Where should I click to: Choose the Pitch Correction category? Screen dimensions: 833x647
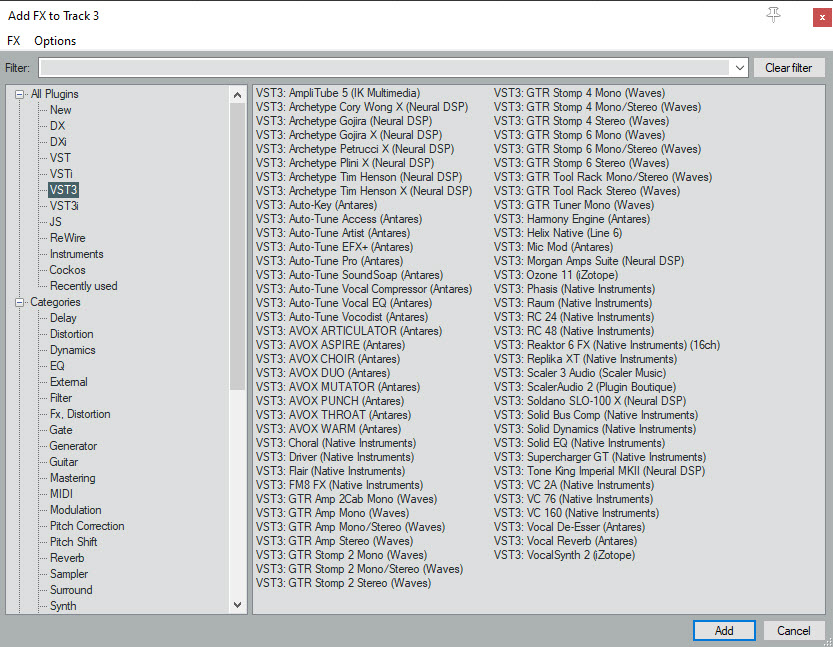coord(87,526)
